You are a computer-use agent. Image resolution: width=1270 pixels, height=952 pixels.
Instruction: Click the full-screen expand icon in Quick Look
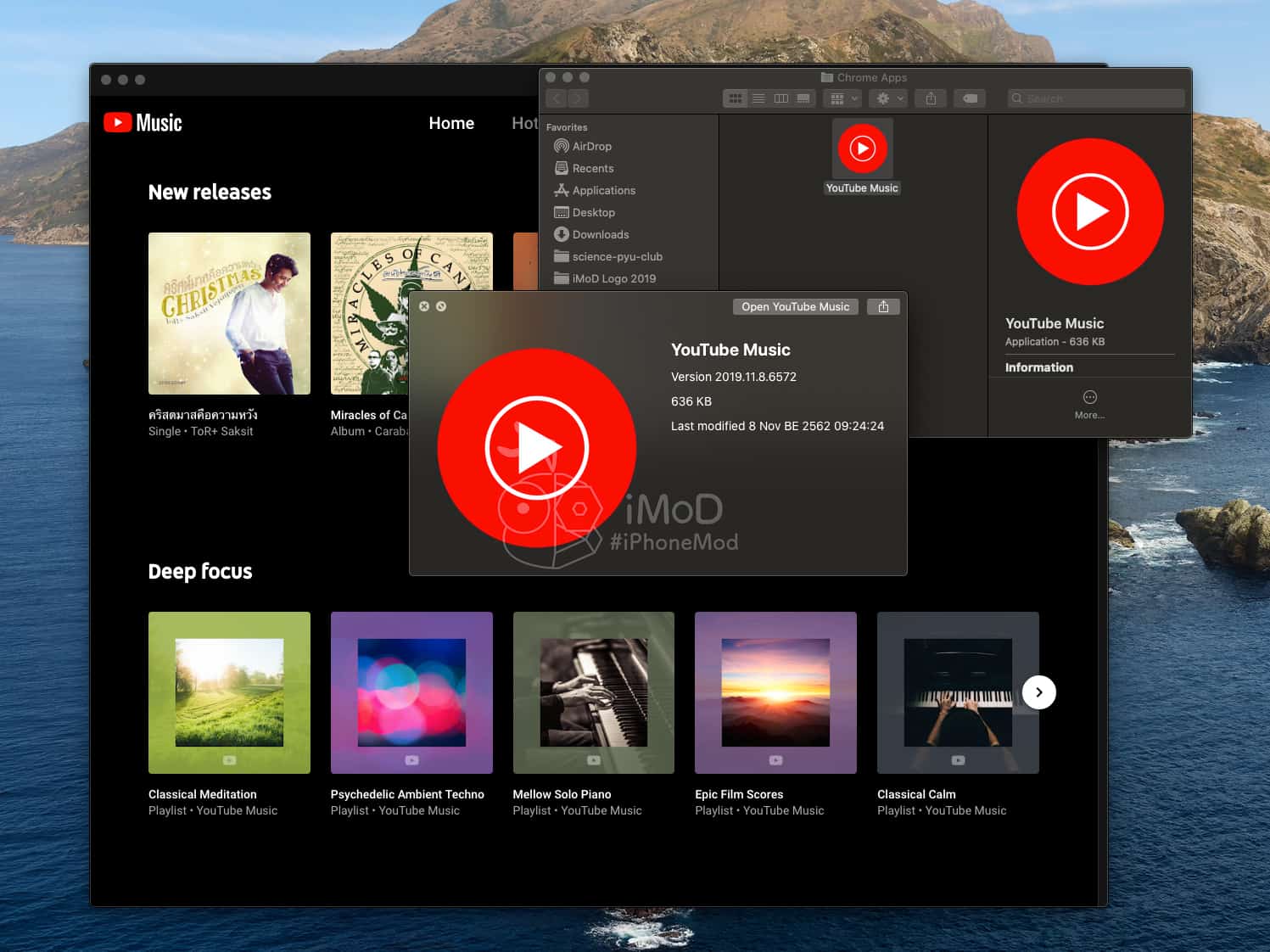click(x=441, y=306)
